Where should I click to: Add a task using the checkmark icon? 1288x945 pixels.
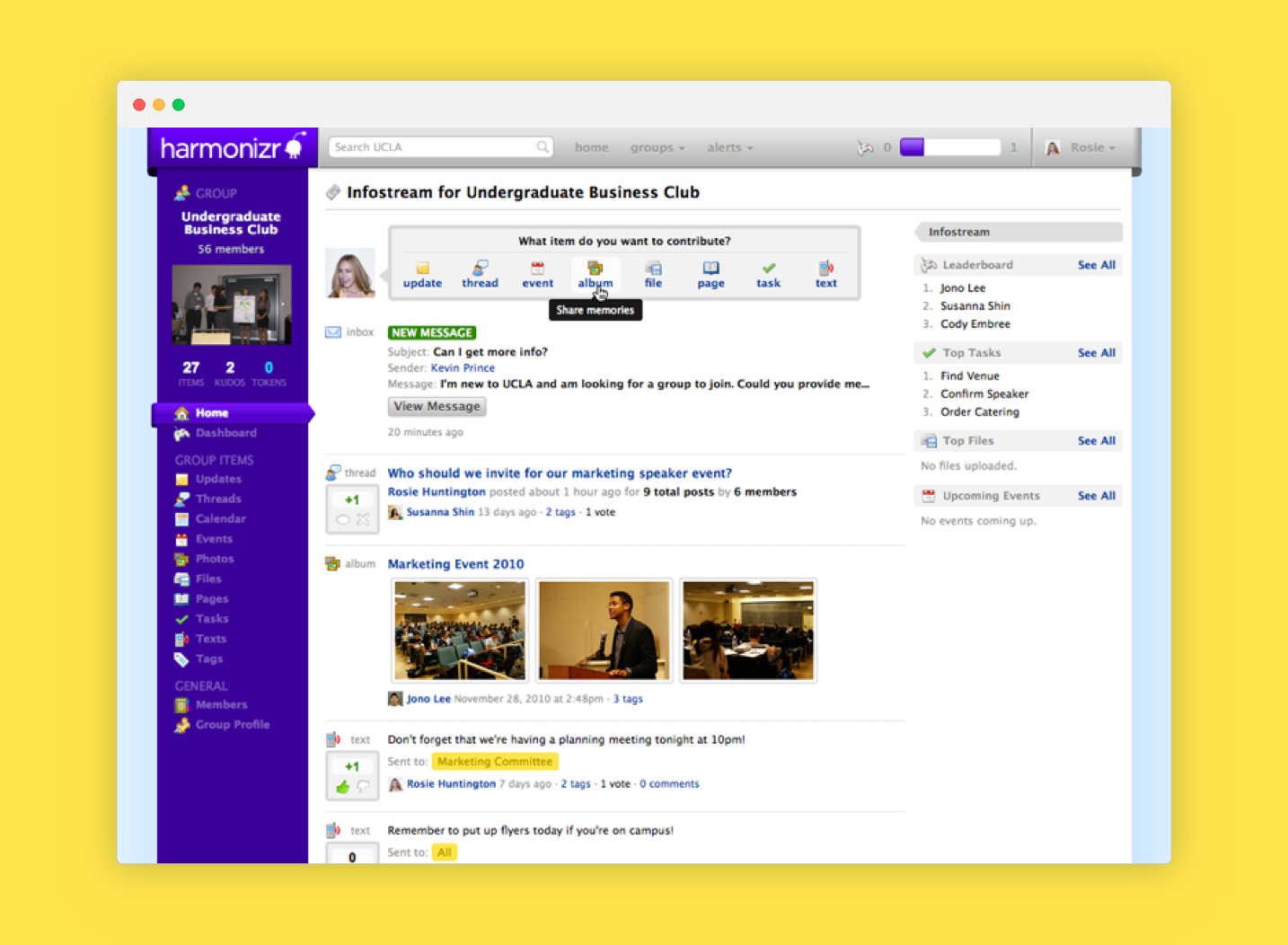768,269
